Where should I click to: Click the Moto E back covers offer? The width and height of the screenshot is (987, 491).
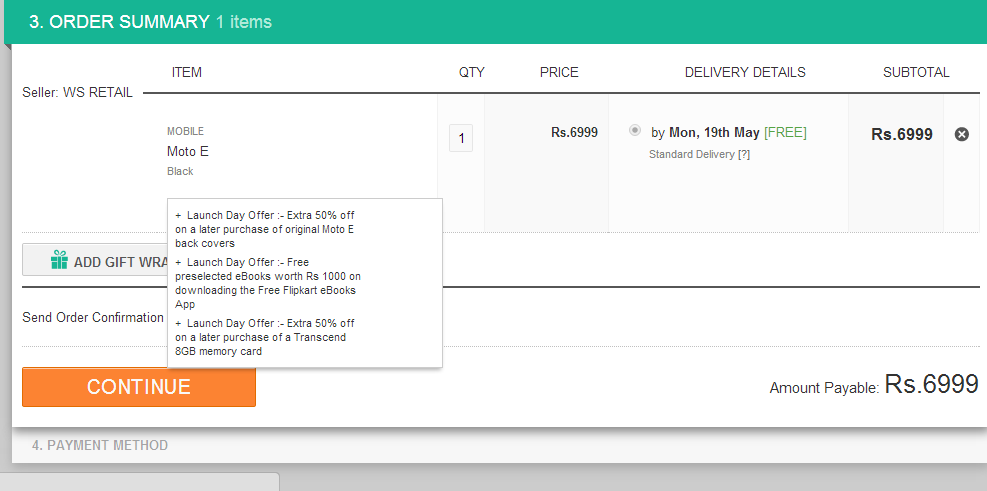click(265, 229)
